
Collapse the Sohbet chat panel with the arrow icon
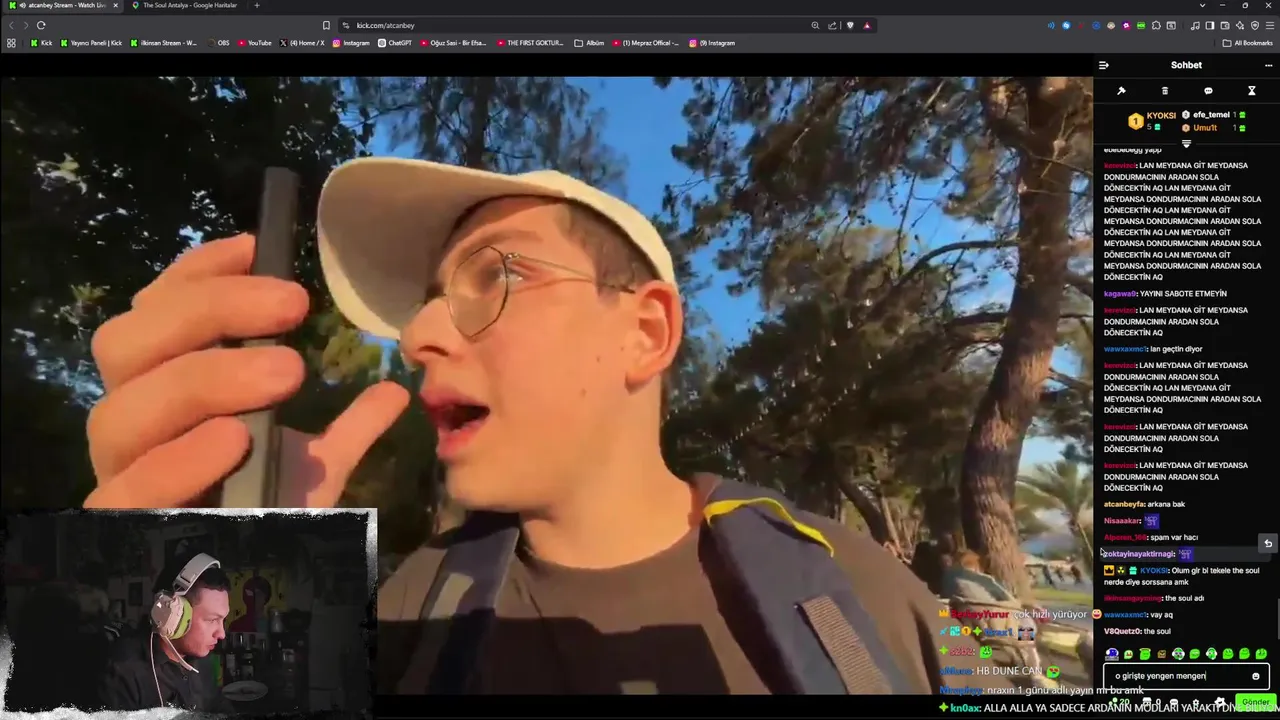tap(1103, 65)
